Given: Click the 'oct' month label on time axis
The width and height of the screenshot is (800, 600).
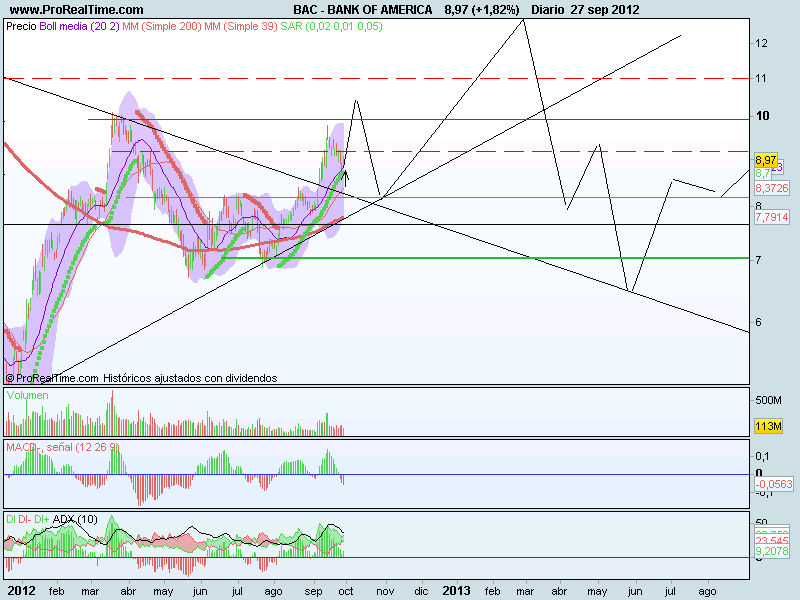Looking at the screenshot, I should pyautogui.click(x=346, y=591).
